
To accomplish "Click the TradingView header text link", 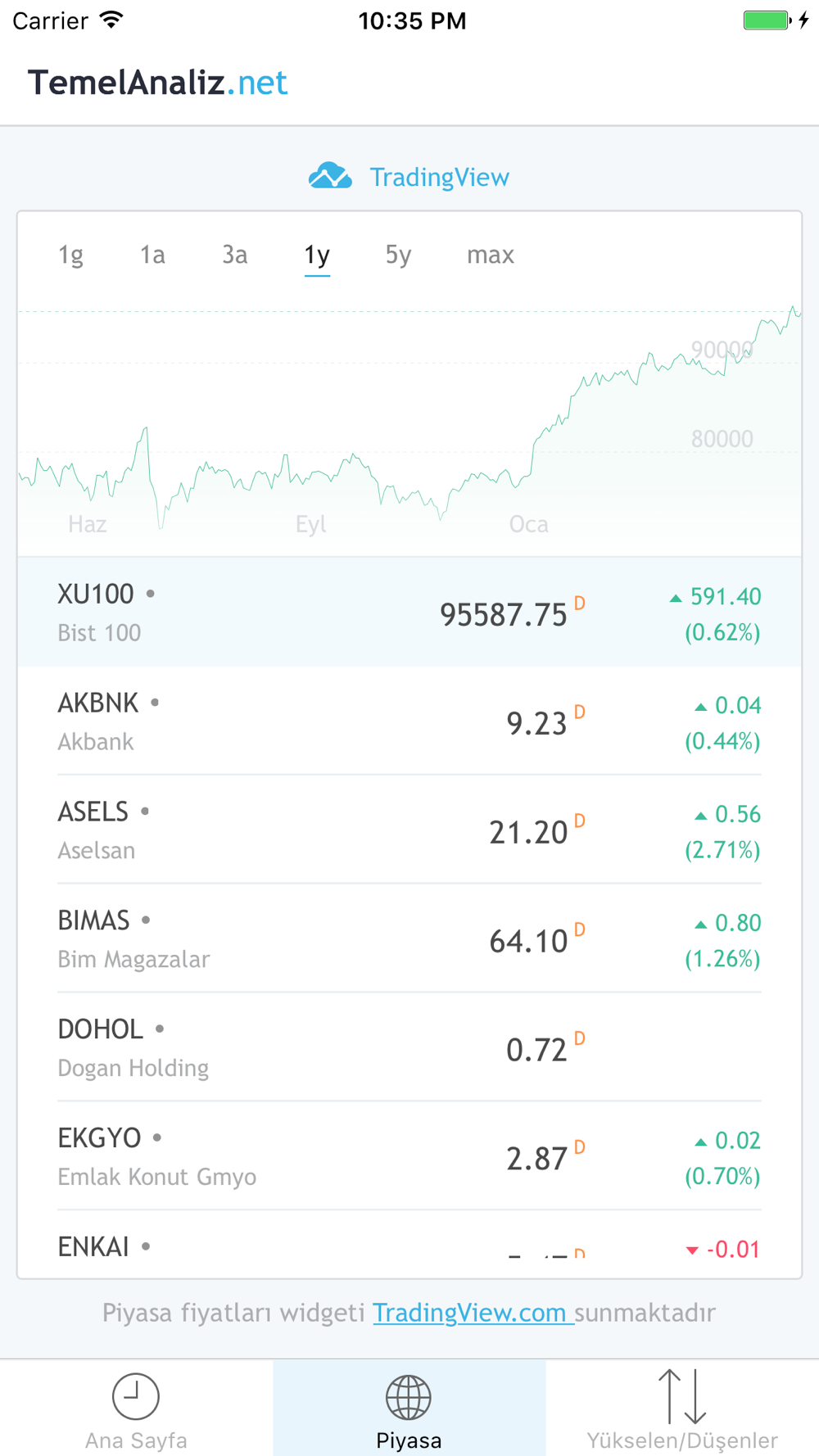I will point(439,177).
